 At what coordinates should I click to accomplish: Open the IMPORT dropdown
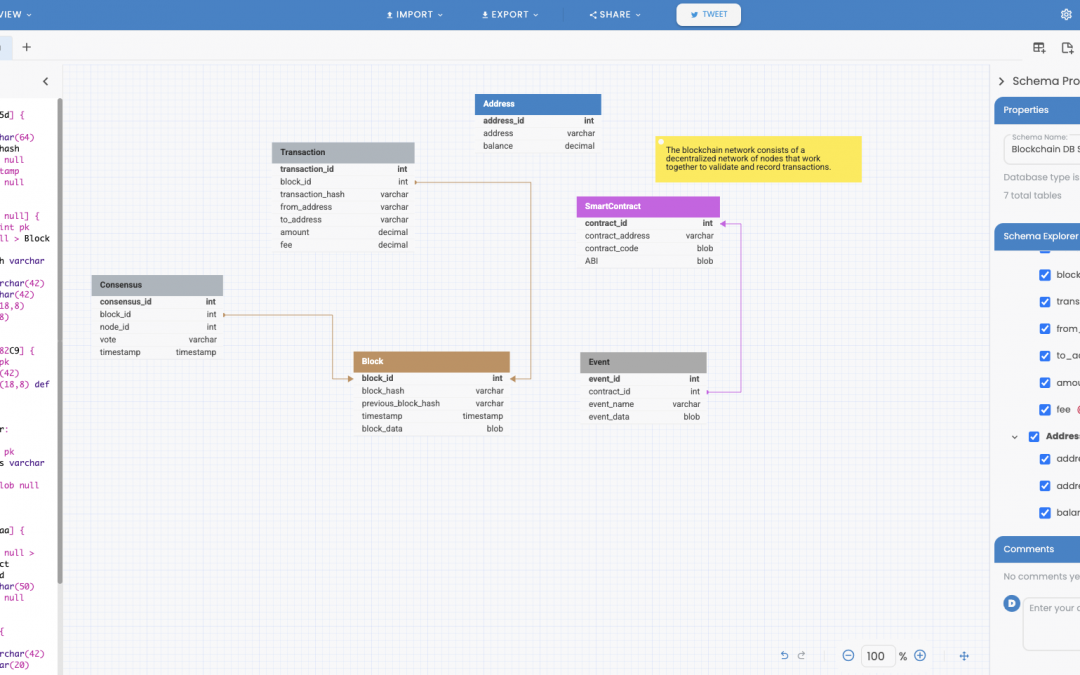(414, 14)
